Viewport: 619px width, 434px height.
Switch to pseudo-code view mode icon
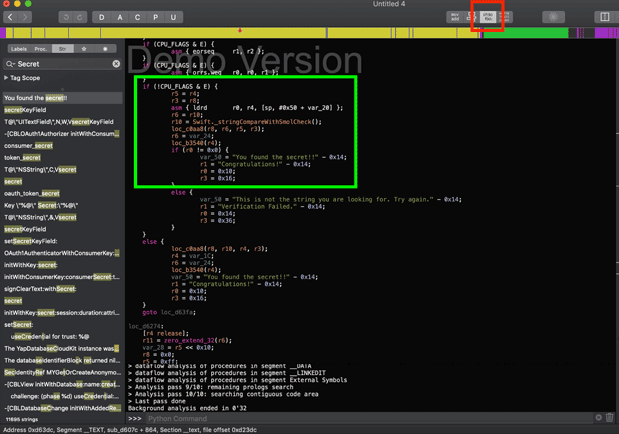tap(488, 17)
